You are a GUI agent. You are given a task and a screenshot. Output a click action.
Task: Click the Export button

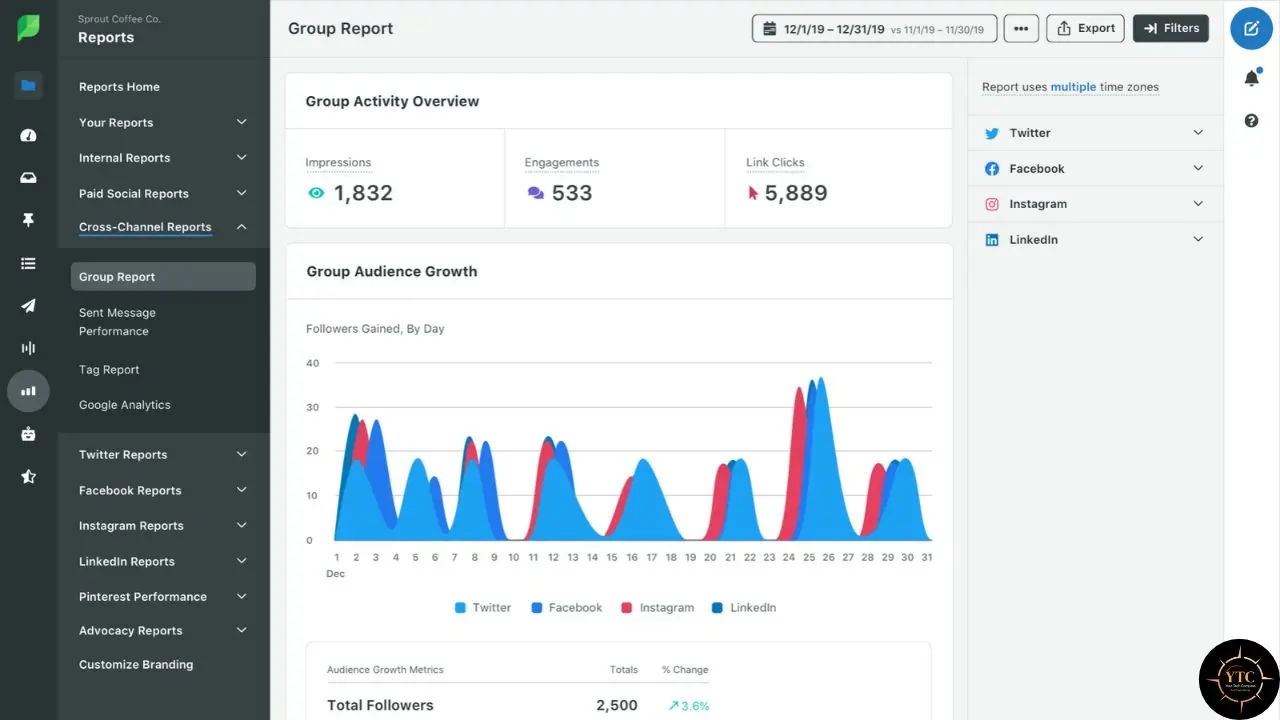1085,28
